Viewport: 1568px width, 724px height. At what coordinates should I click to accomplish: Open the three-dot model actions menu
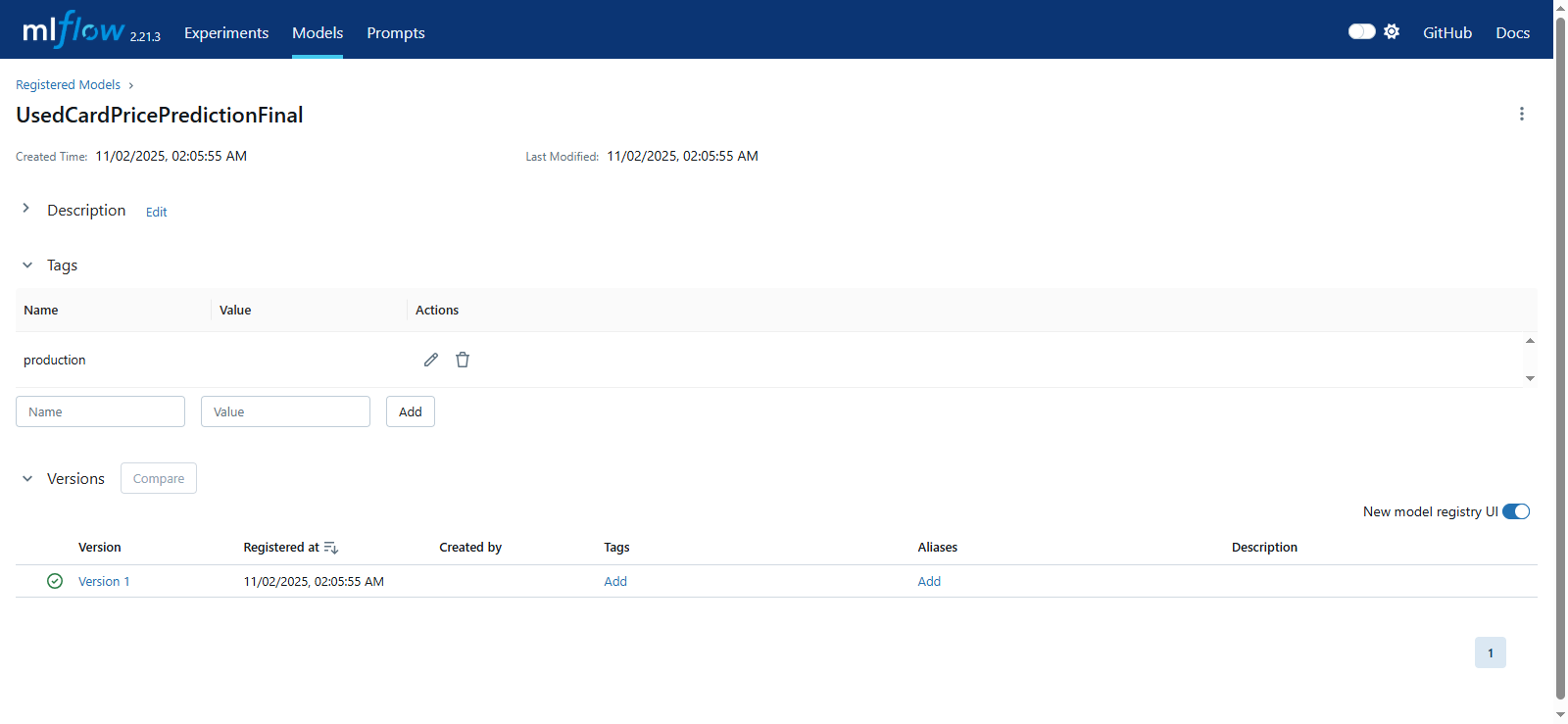[x=1521, y=114]
